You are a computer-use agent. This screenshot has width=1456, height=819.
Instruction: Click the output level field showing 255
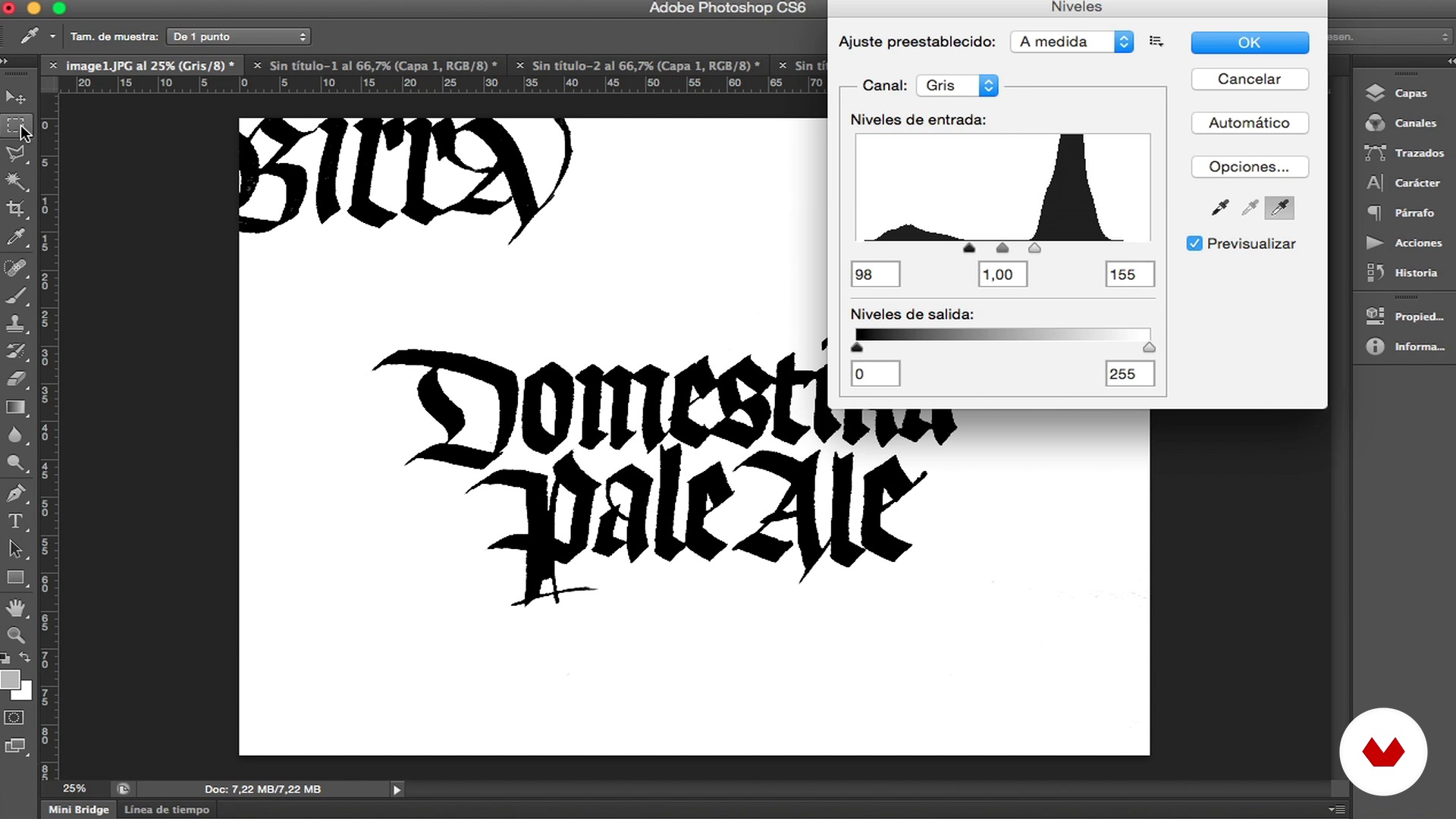click(x=1130, y=374)
